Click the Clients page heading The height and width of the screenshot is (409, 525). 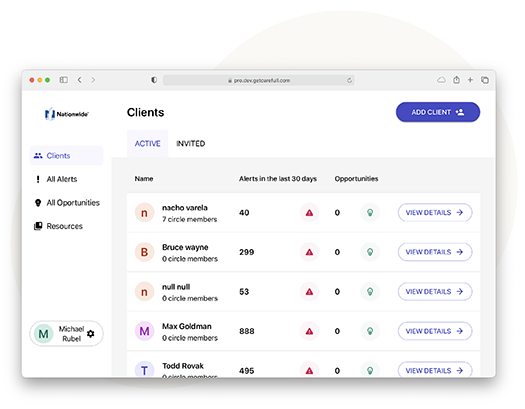(146, 112)
